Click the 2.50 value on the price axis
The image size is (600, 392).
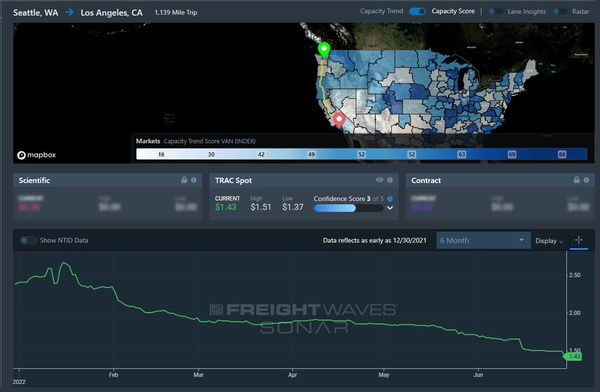(x=575, y=275)
